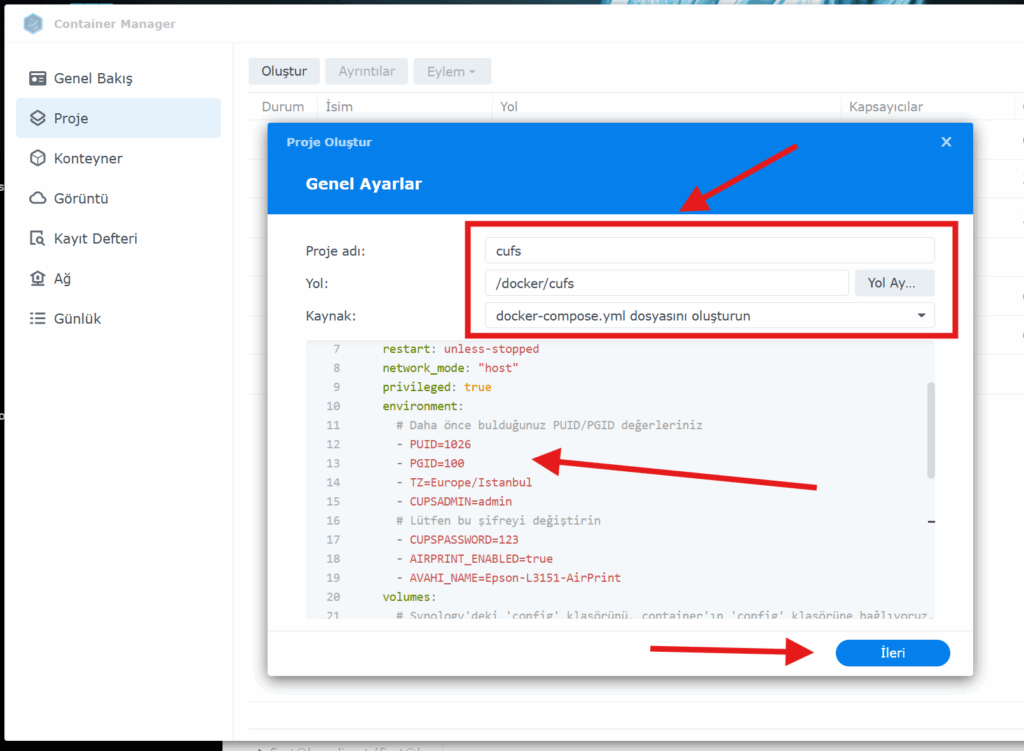Click the Günlük list icon
The image size is (1024, 751).
click(x=38, y=319)
